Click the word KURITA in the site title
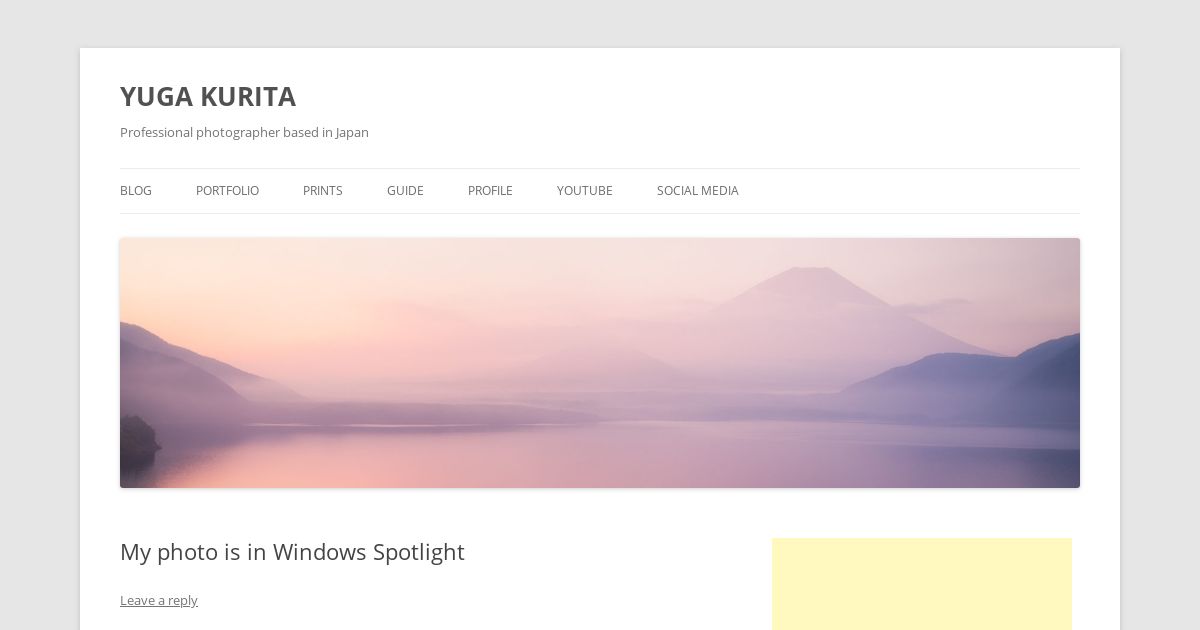Screen dimensions: 1200x630 pos(248,97)
